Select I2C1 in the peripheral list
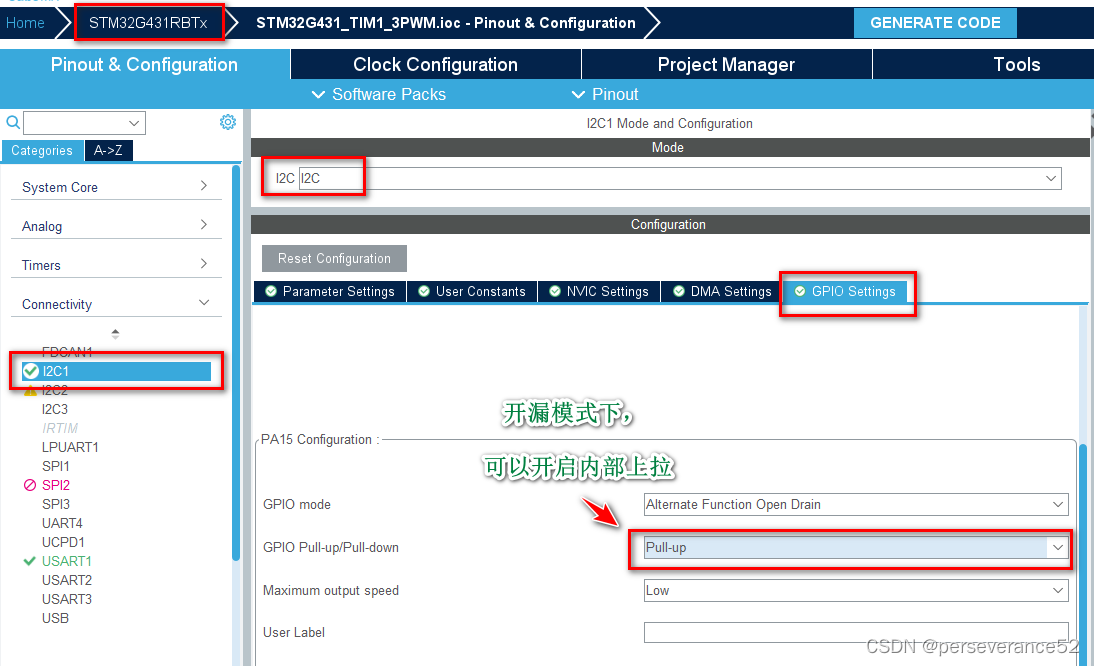This screenshot has height=666, width=1094. [116, 371]
